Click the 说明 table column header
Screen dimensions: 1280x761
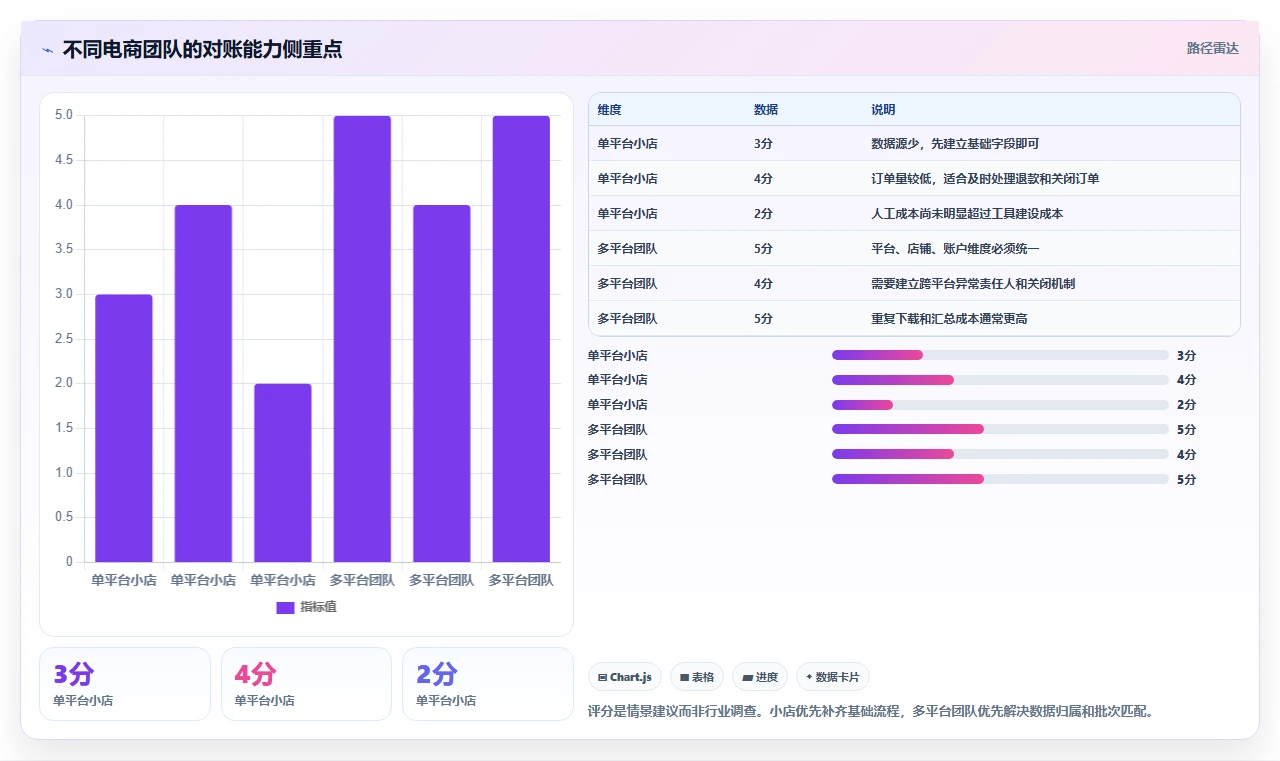pyautogui.click(x=883, y=109)
